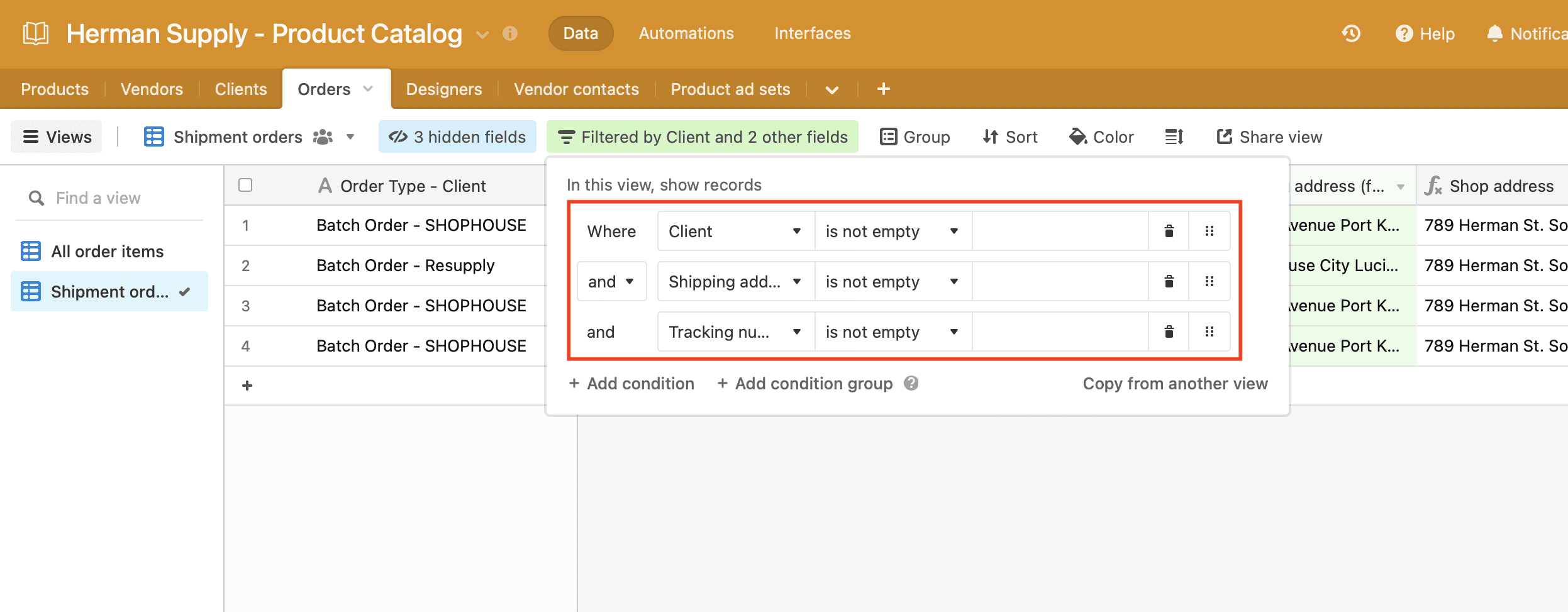This screenshot has width=1568, height=612.
Task: Open the Sort options
Action: coord(1009,136)
